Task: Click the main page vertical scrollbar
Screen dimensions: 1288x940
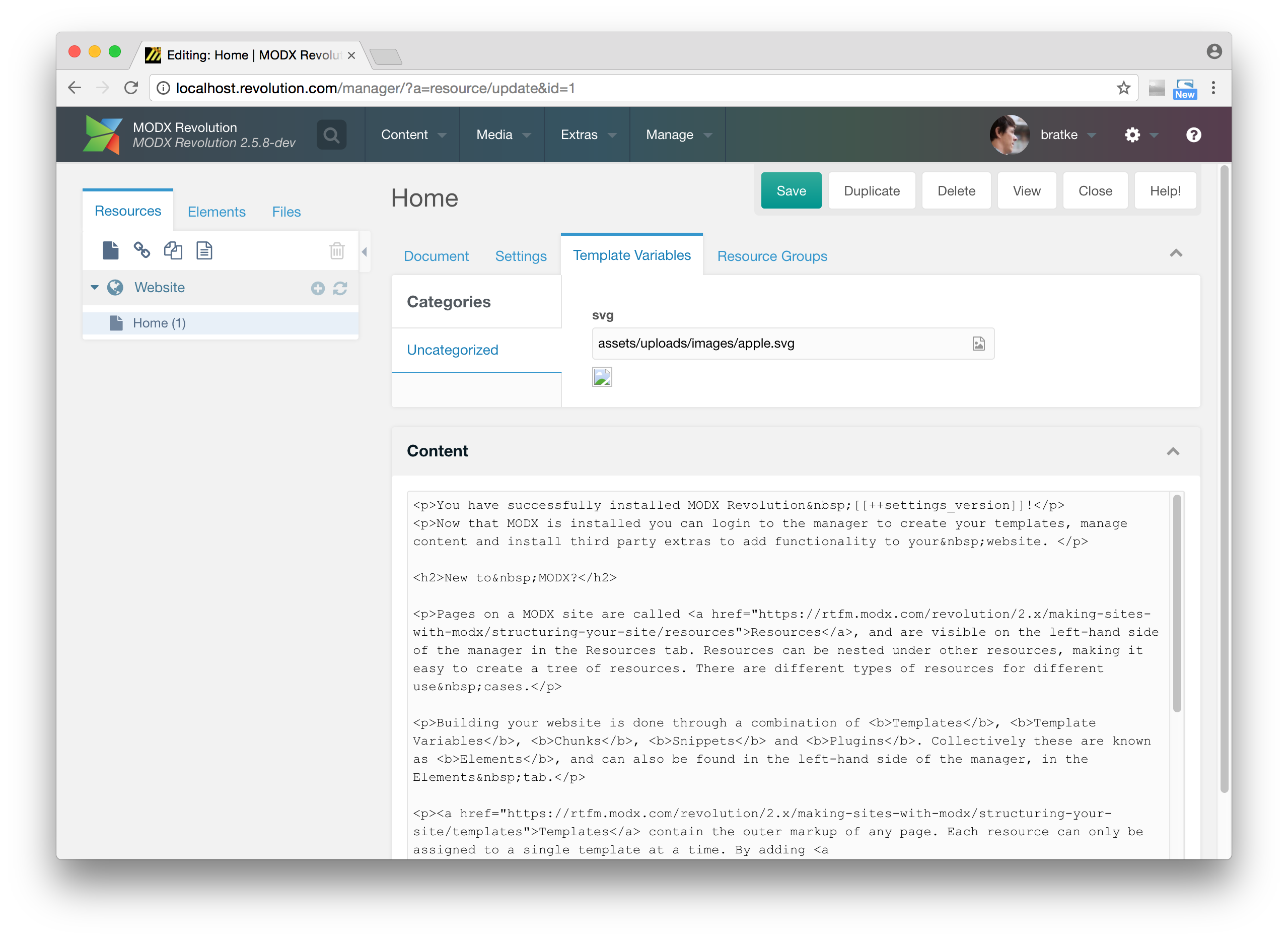Action: (x=1225, y=478)
